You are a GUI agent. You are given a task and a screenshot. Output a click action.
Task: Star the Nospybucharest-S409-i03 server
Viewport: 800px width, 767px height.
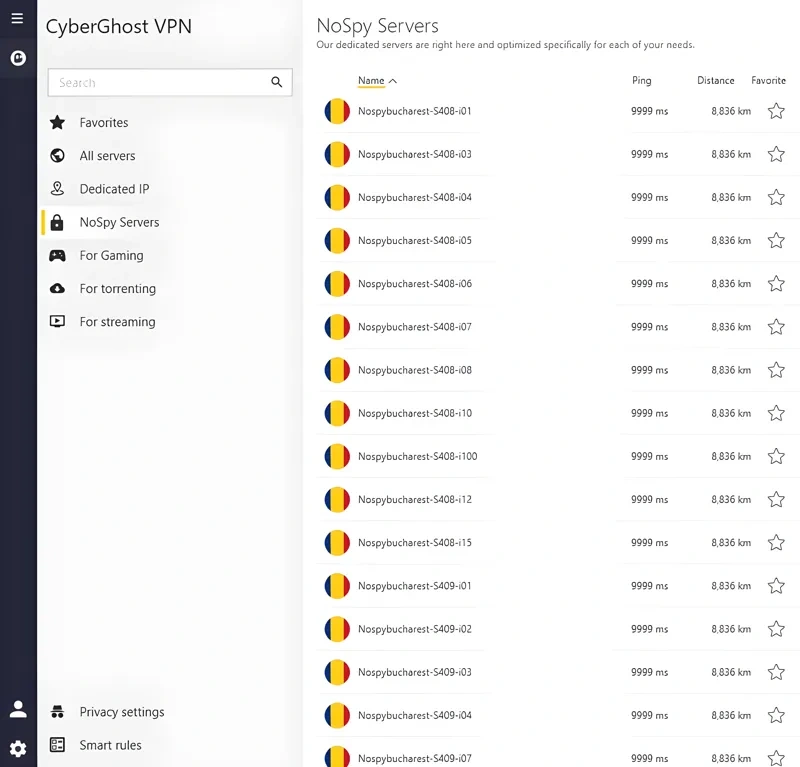[776, 672]
